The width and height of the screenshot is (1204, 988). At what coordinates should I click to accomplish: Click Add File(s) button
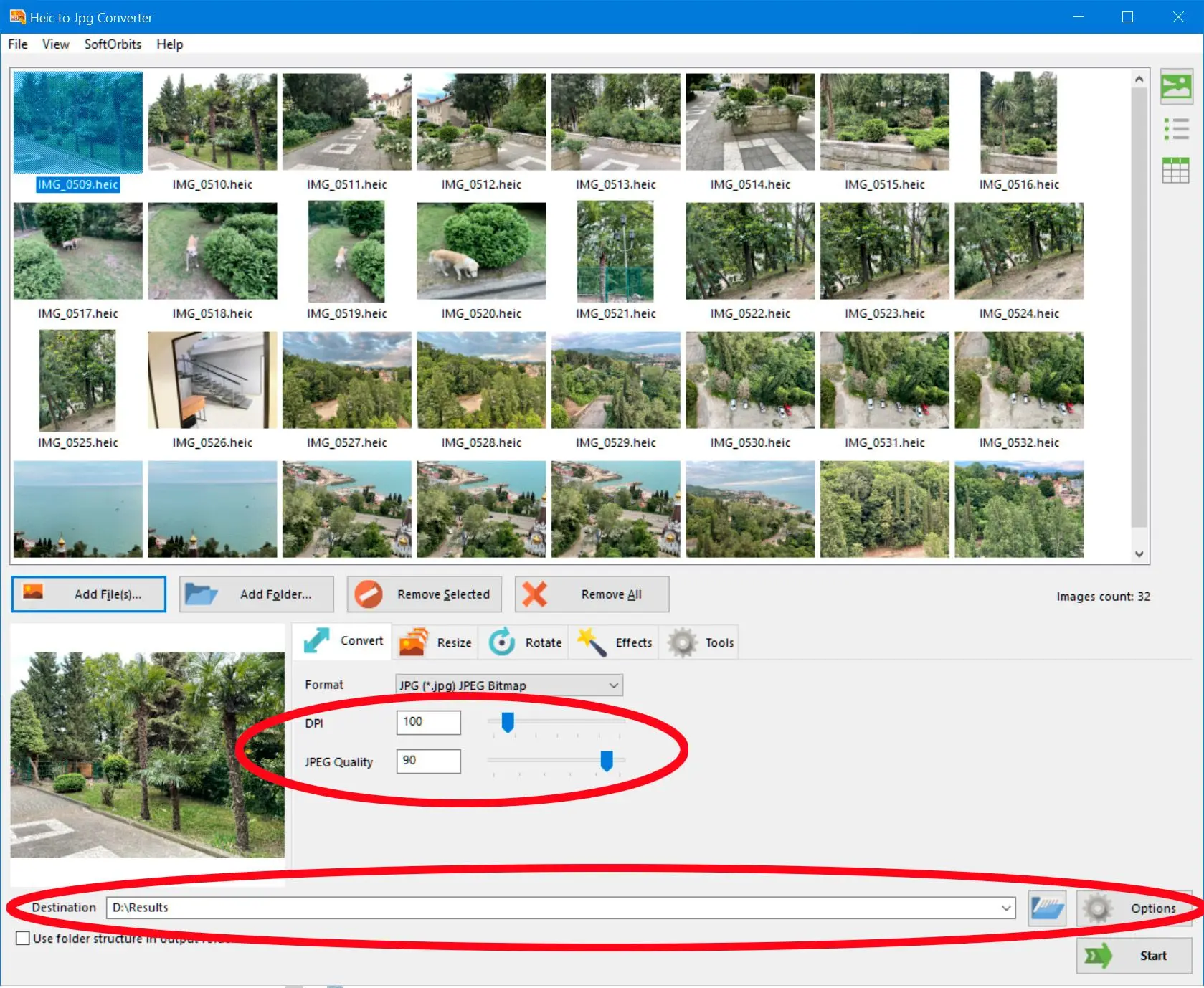(89, 594)
